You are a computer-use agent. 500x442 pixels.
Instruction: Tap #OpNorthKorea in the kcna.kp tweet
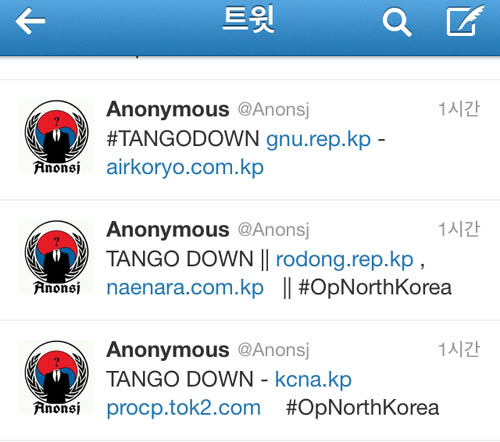tap(362, 408)
